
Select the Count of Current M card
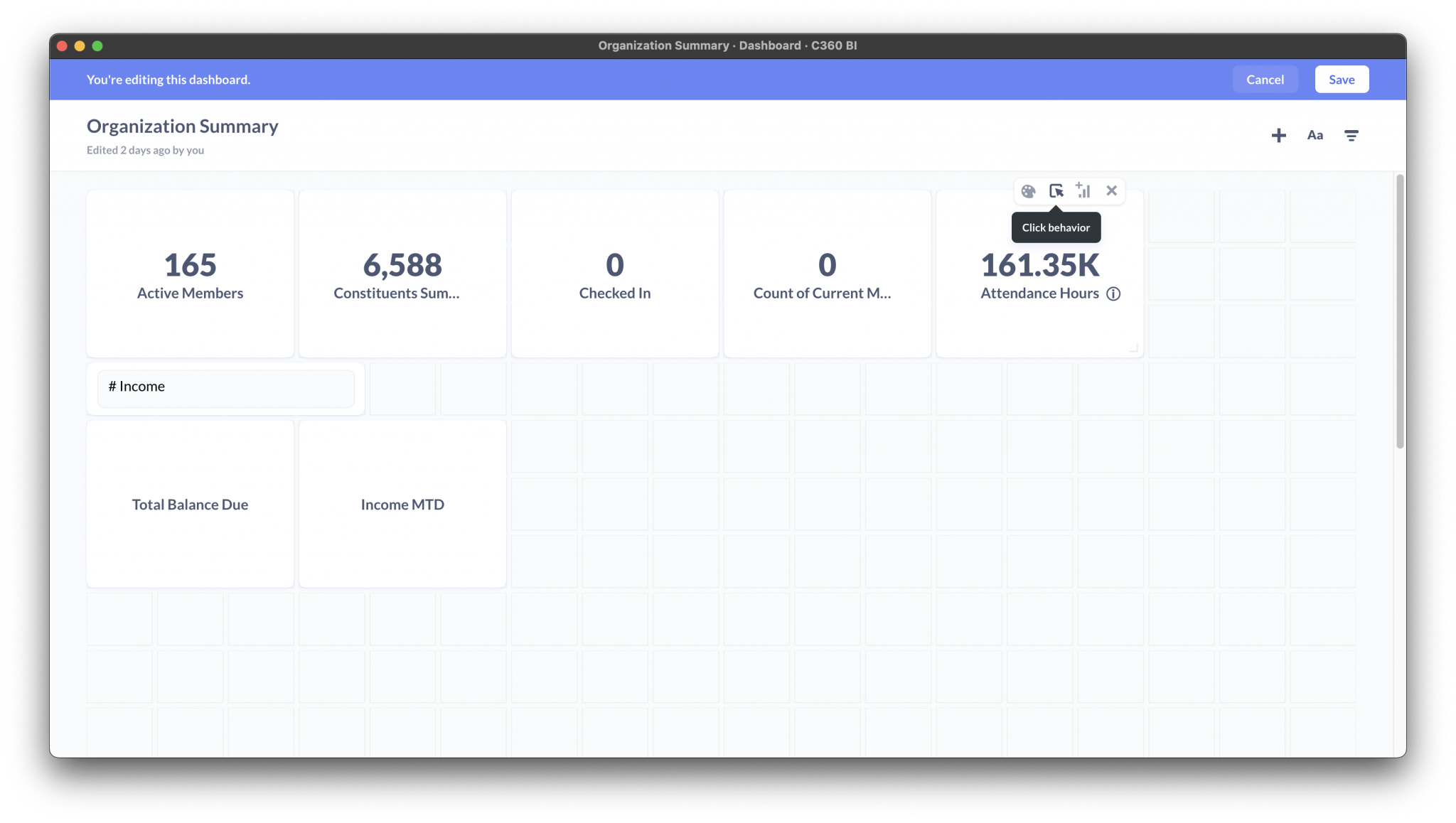827,274
